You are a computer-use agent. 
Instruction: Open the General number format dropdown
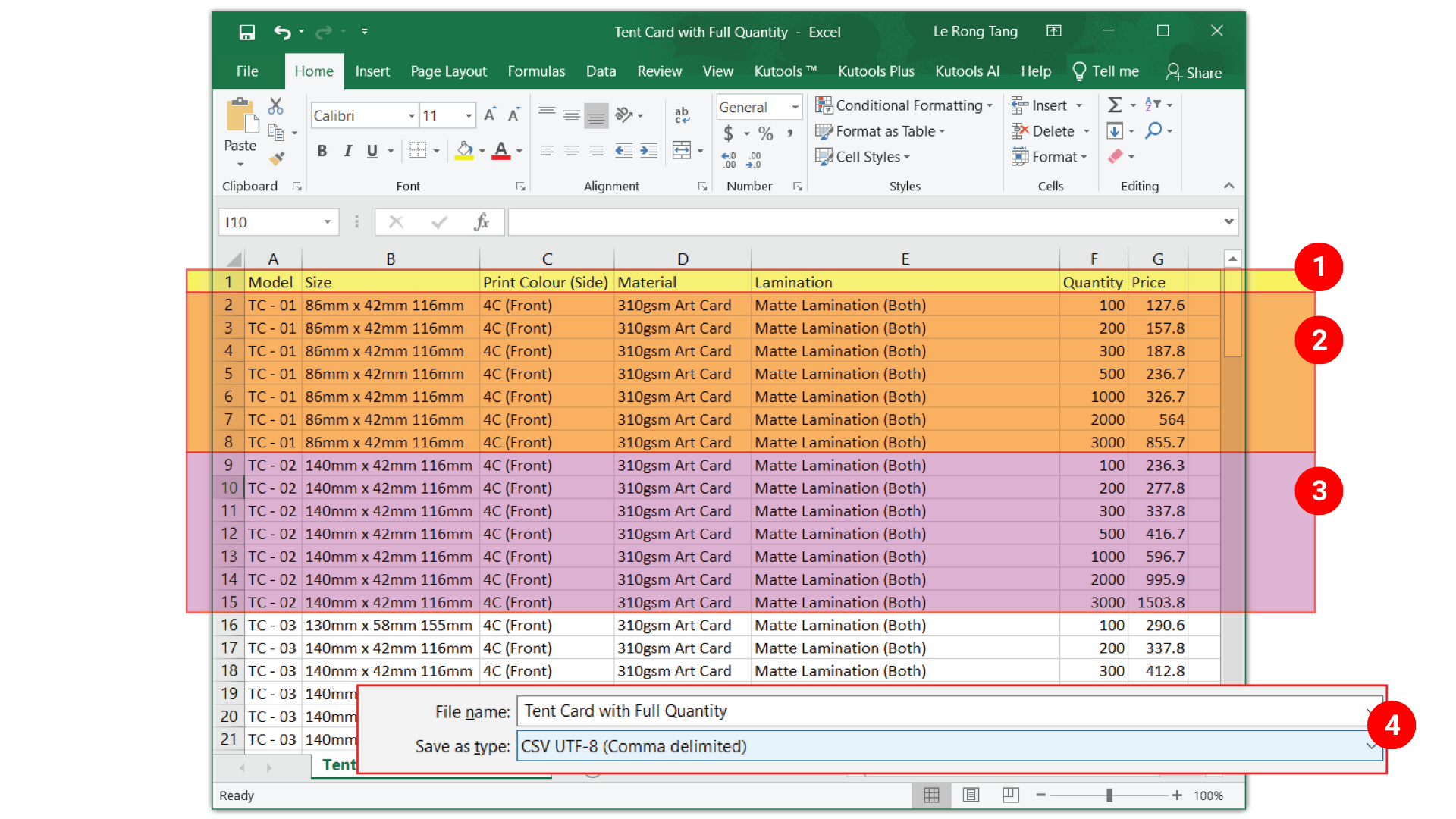click(x=795, y=108)
